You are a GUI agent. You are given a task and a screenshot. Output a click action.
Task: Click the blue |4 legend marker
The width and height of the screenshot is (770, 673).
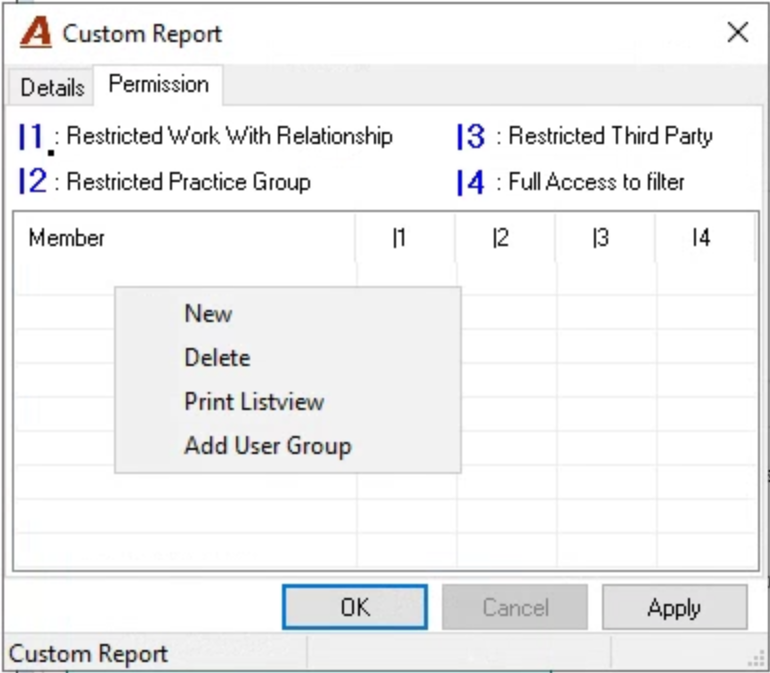pos(471,182)
